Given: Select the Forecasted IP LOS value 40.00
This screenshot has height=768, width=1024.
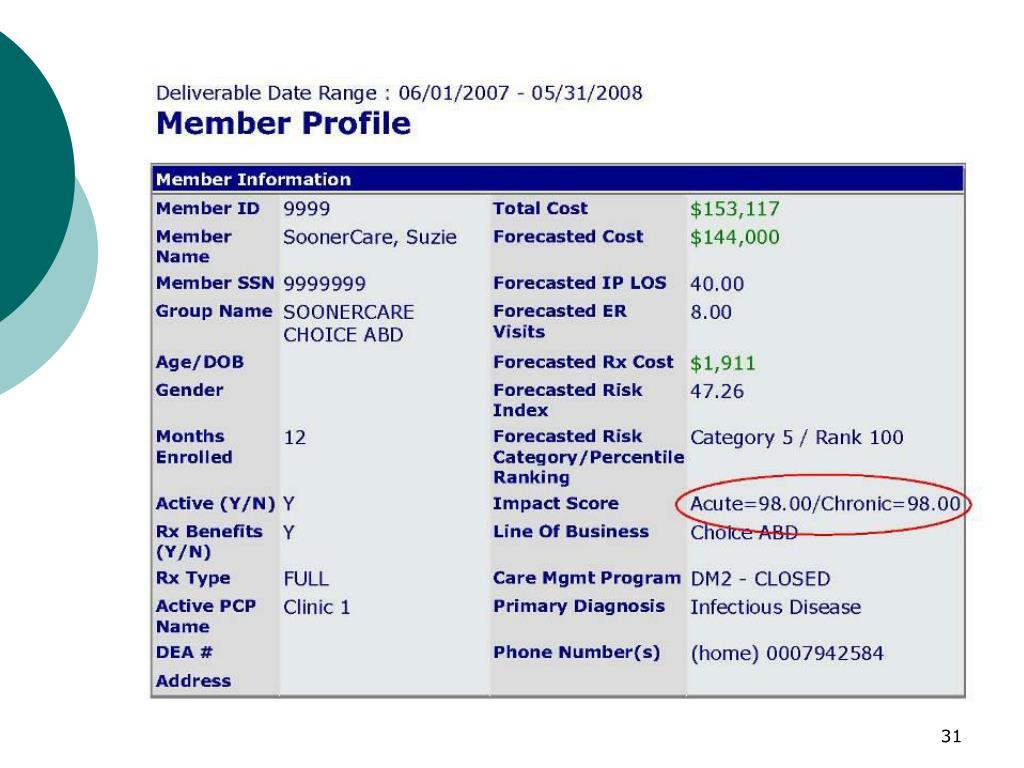Looking at the screenshot, I should click(717, 284).
